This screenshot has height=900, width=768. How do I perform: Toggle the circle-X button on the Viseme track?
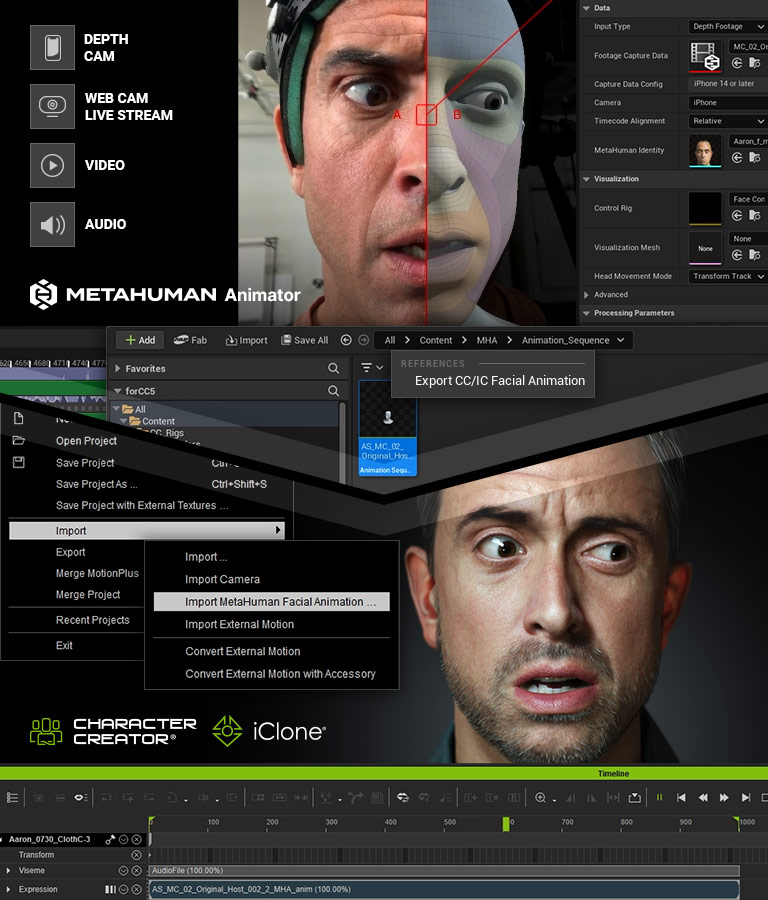pyautogui.click(x=137, y=871)
